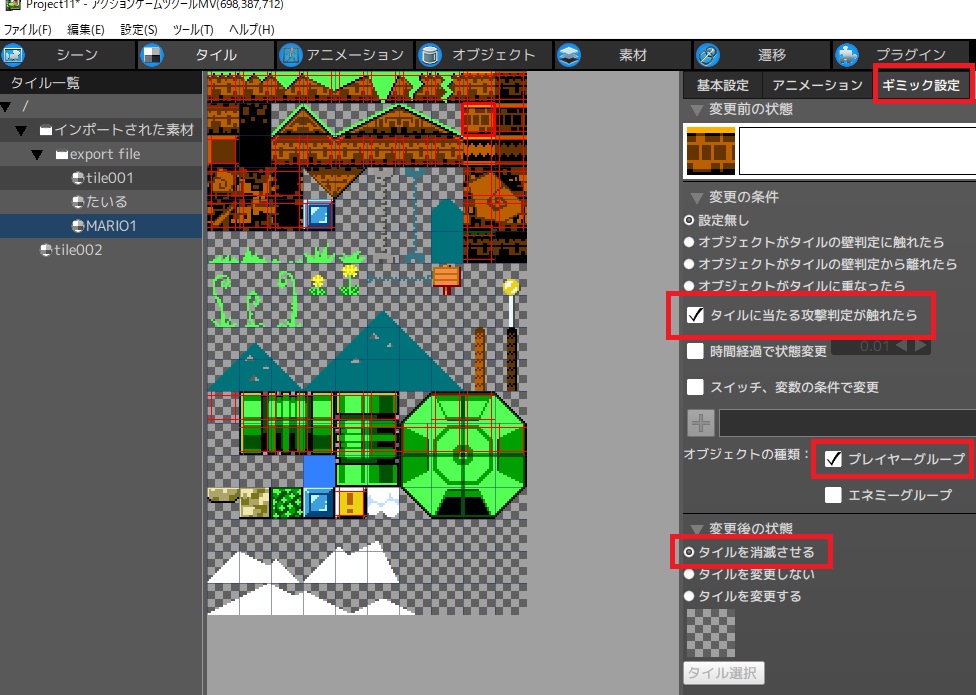This screenshot has height=695, width=976.
Task: Click the たいる tileset icon
Action: click(x=78, y=202)
